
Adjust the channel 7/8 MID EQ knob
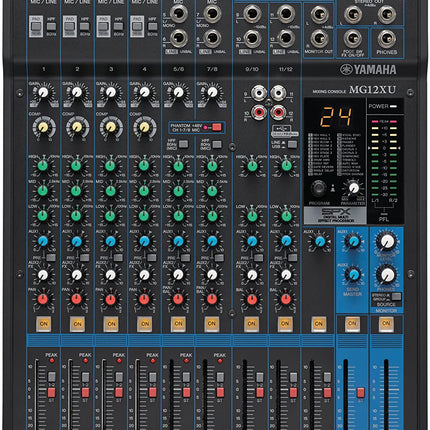[212, 191]
